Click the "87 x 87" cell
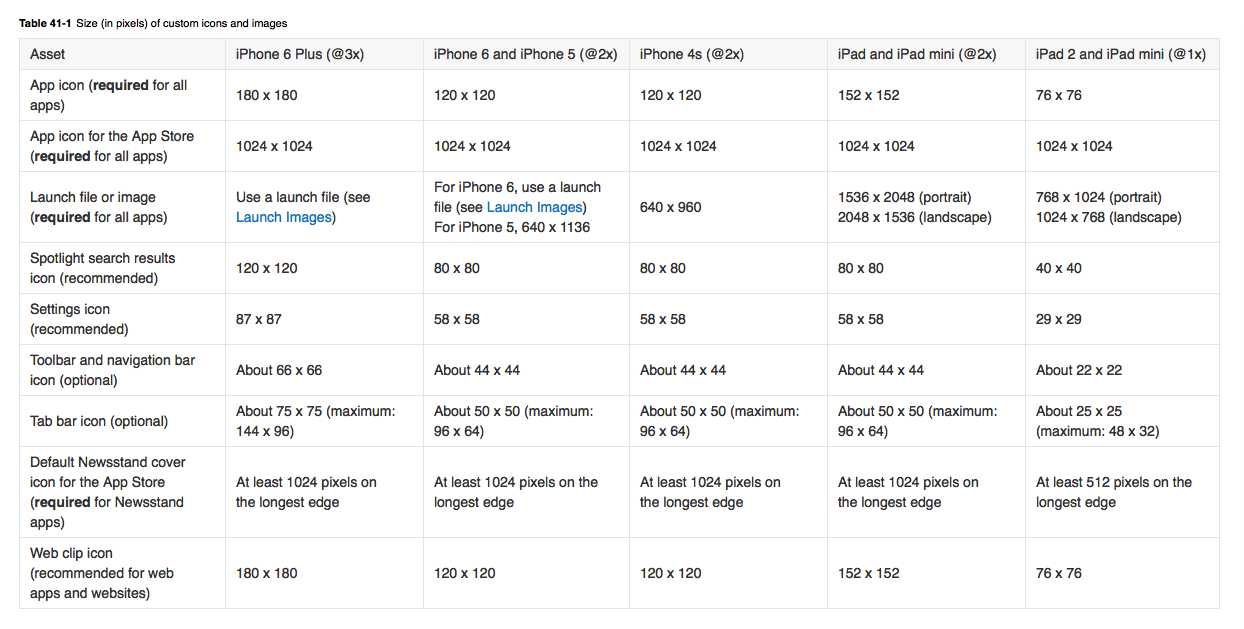Image resolution: width=1244 pixels, height=629 pixels. point(259,319)
